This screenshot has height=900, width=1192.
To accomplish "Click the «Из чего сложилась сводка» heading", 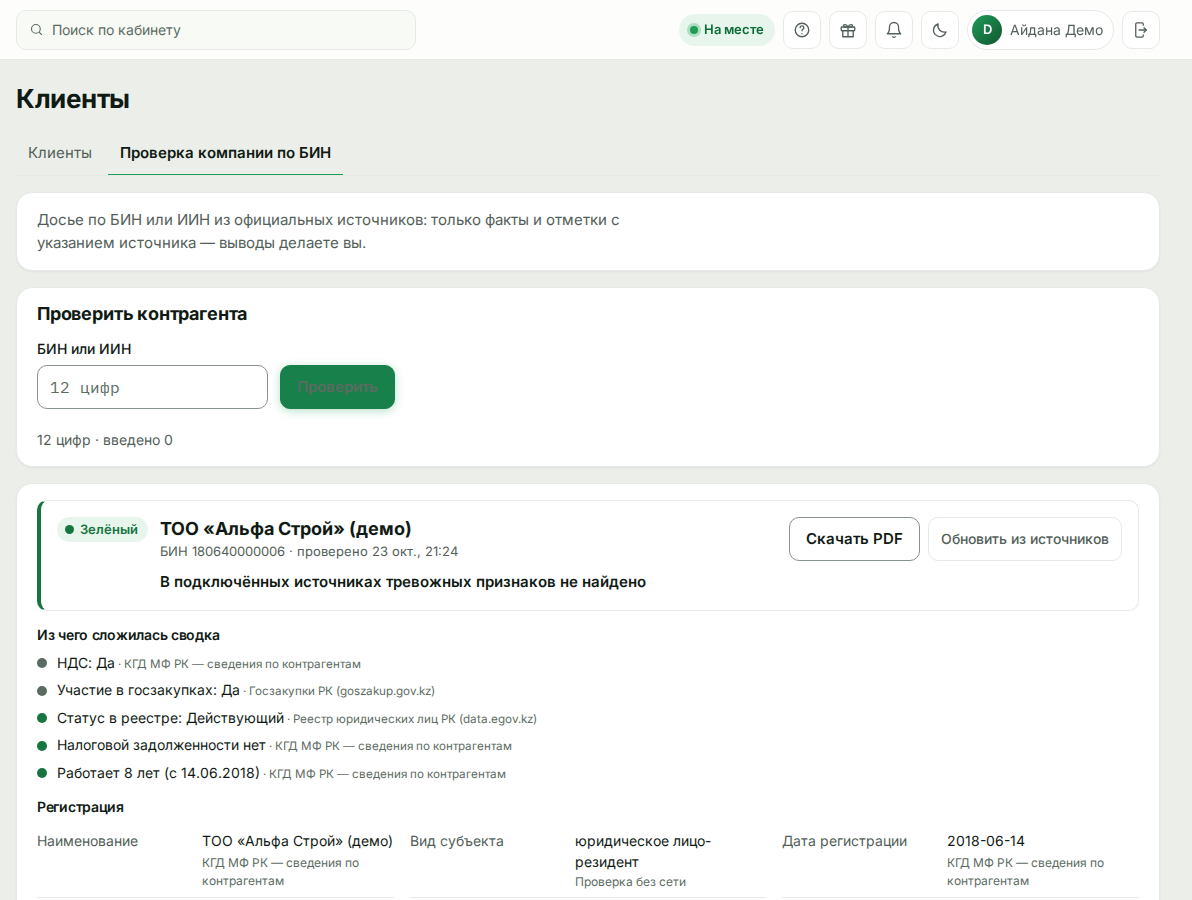I will [128, 635].
